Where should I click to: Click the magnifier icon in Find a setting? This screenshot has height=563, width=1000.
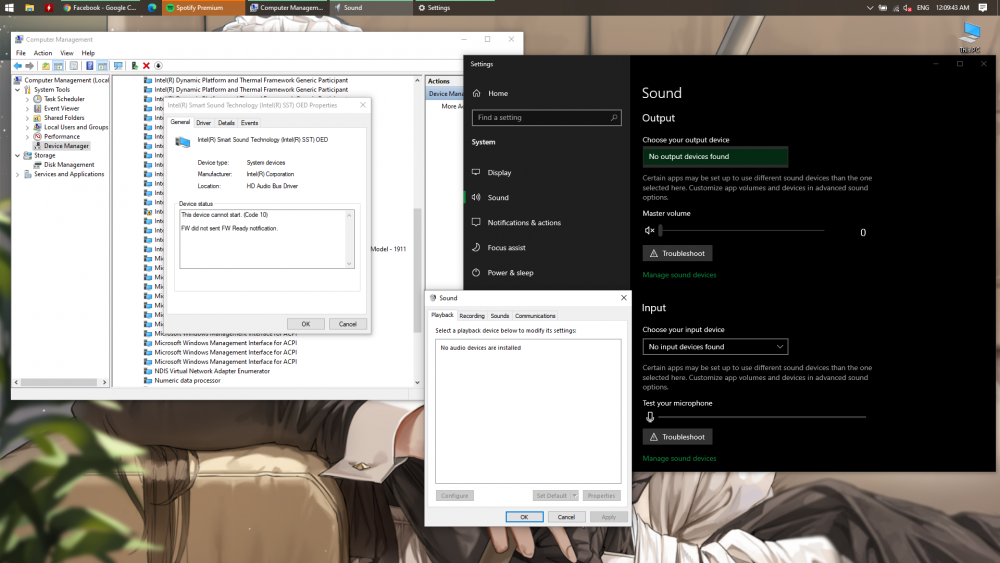pos(614,117)
